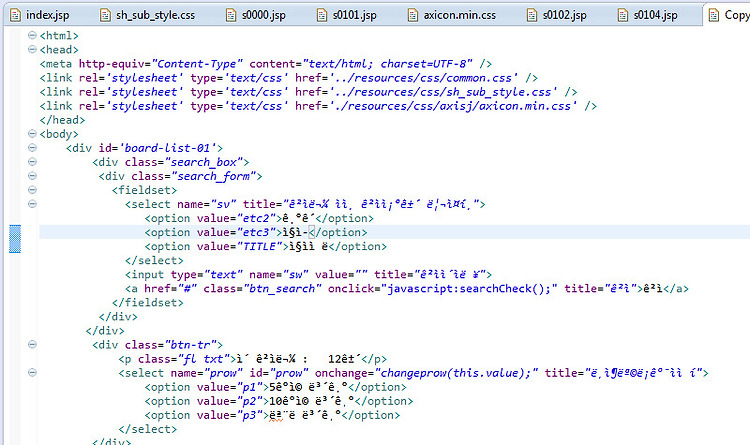
Task: Select the partially visible Copy tab
Action: [x=727, y=15]
